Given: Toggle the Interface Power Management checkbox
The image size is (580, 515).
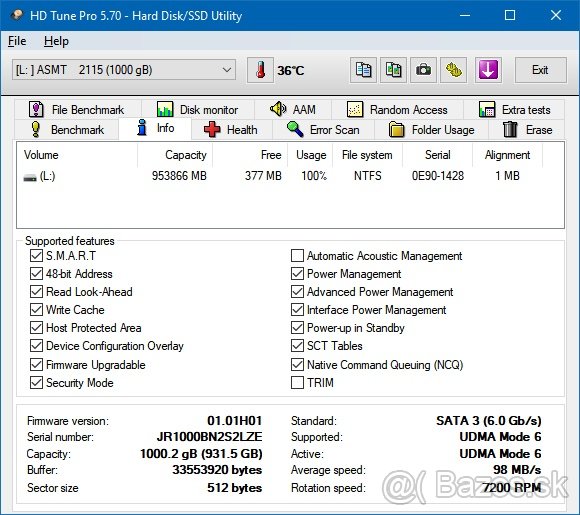Looking at the screenshot, I should tap(297, 310).
